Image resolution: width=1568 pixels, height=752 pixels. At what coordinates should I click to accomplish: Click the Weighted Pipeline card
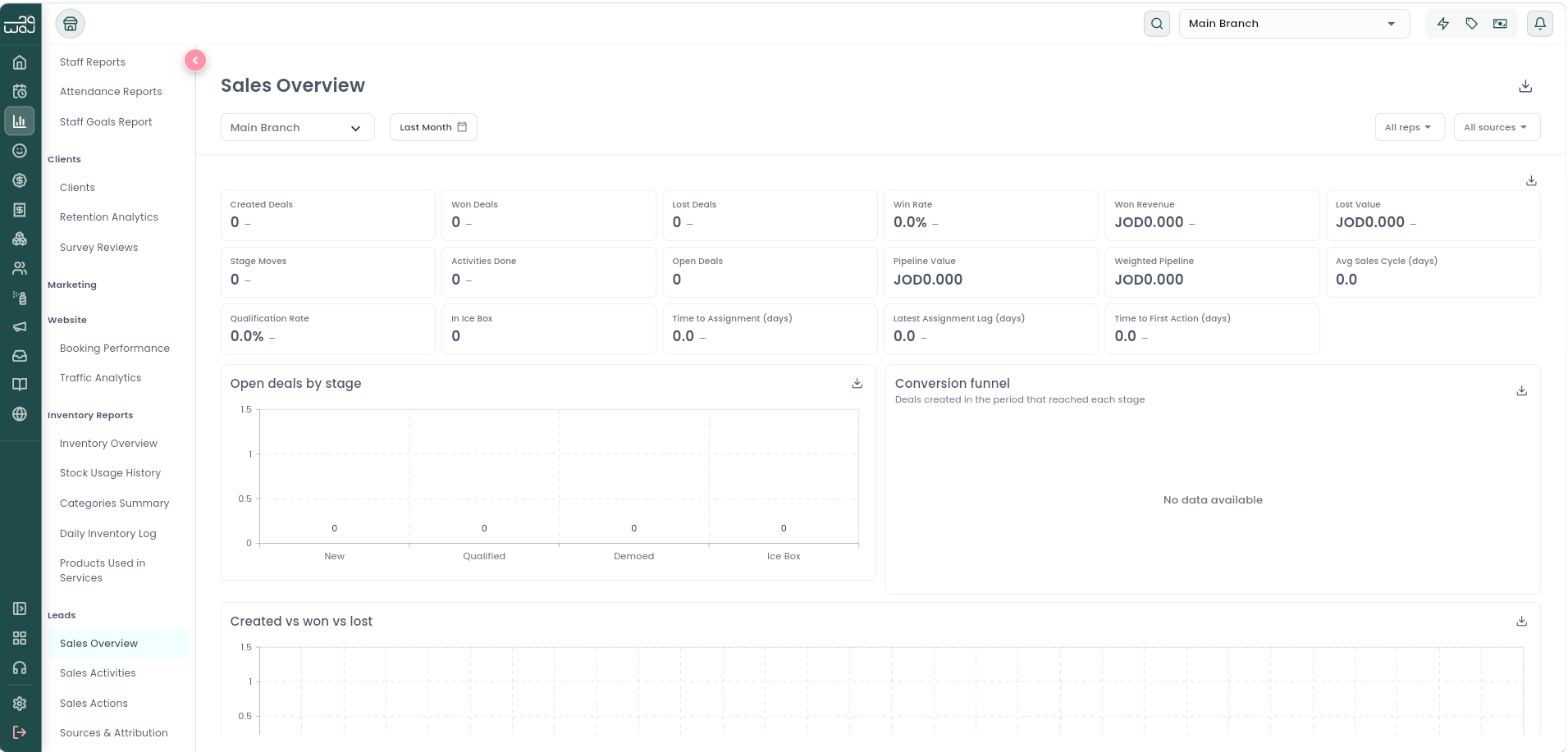click(1211, 272)
